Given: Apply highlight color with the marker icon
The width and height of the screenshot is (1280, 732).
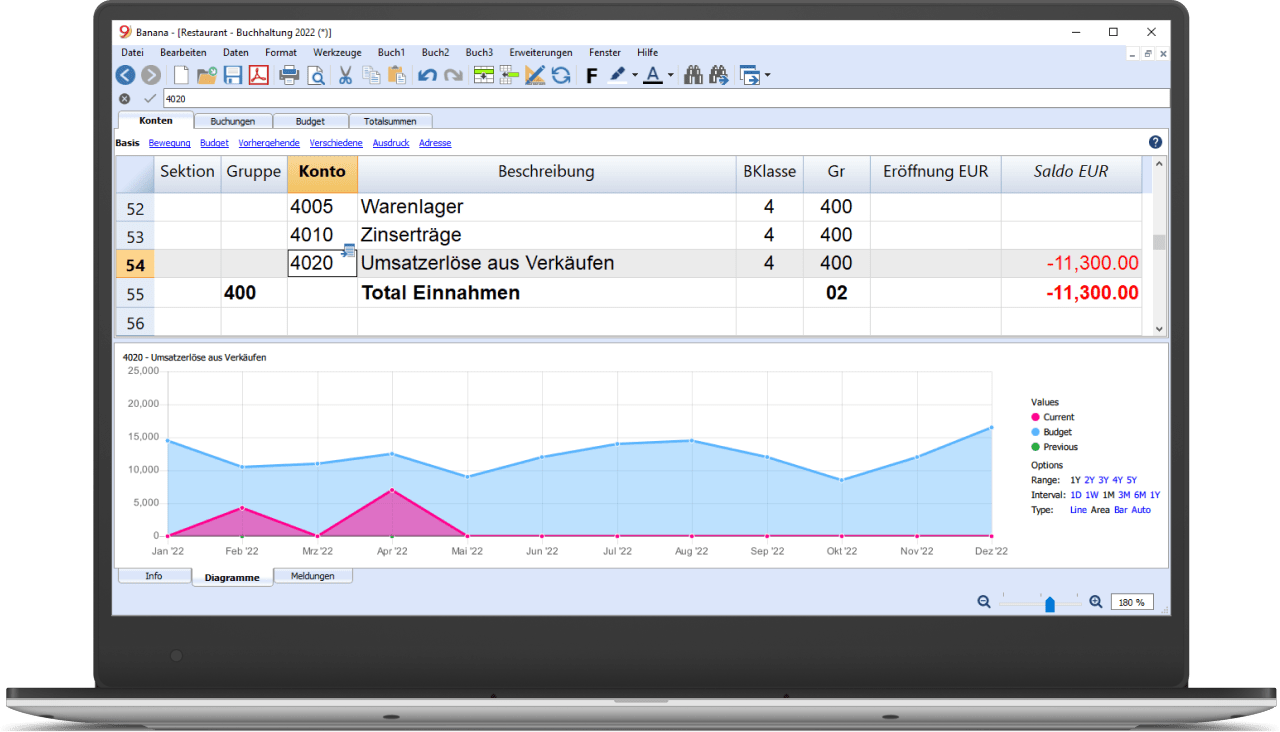Looking at the screenshot, I should (x=618, y=75).
